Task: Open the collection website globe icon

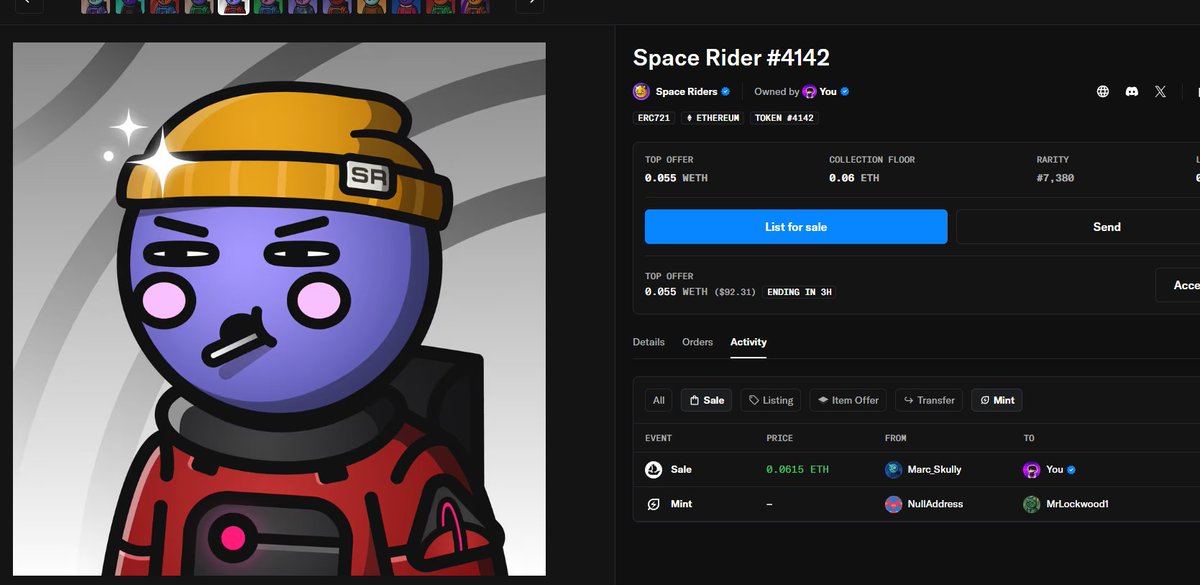Action: pyautogui.click(x=1103, y=91)
